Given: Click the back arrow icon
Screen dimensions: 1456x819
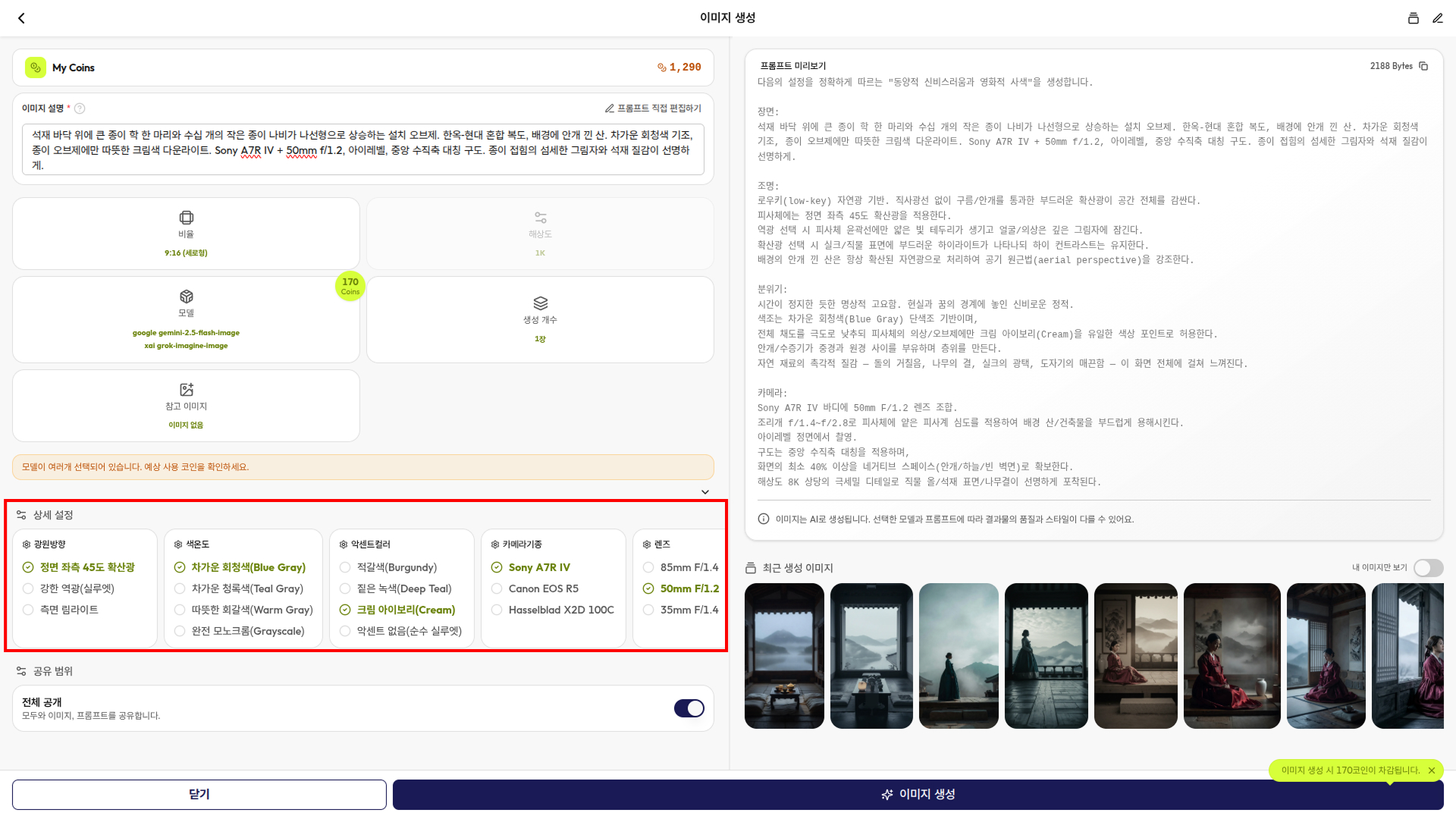Looking at the screenshot, I should coord(21,18).
